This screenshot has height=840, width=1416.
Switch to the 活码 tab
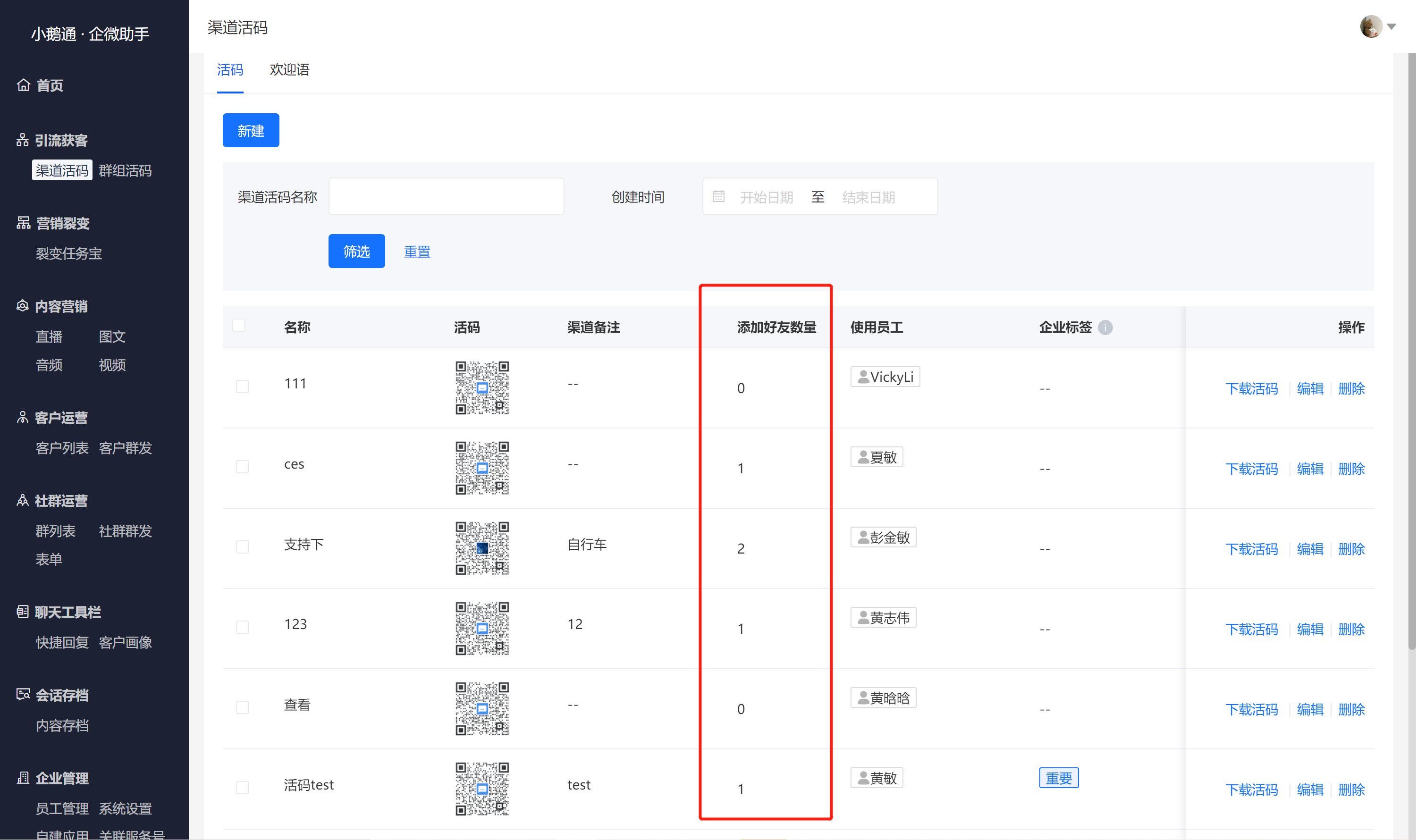[x=230, y=70]
